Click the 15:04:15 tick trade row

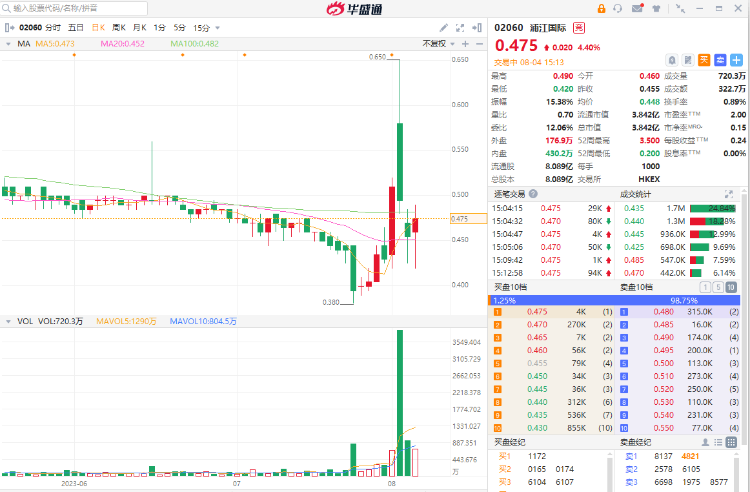point(552,208)
